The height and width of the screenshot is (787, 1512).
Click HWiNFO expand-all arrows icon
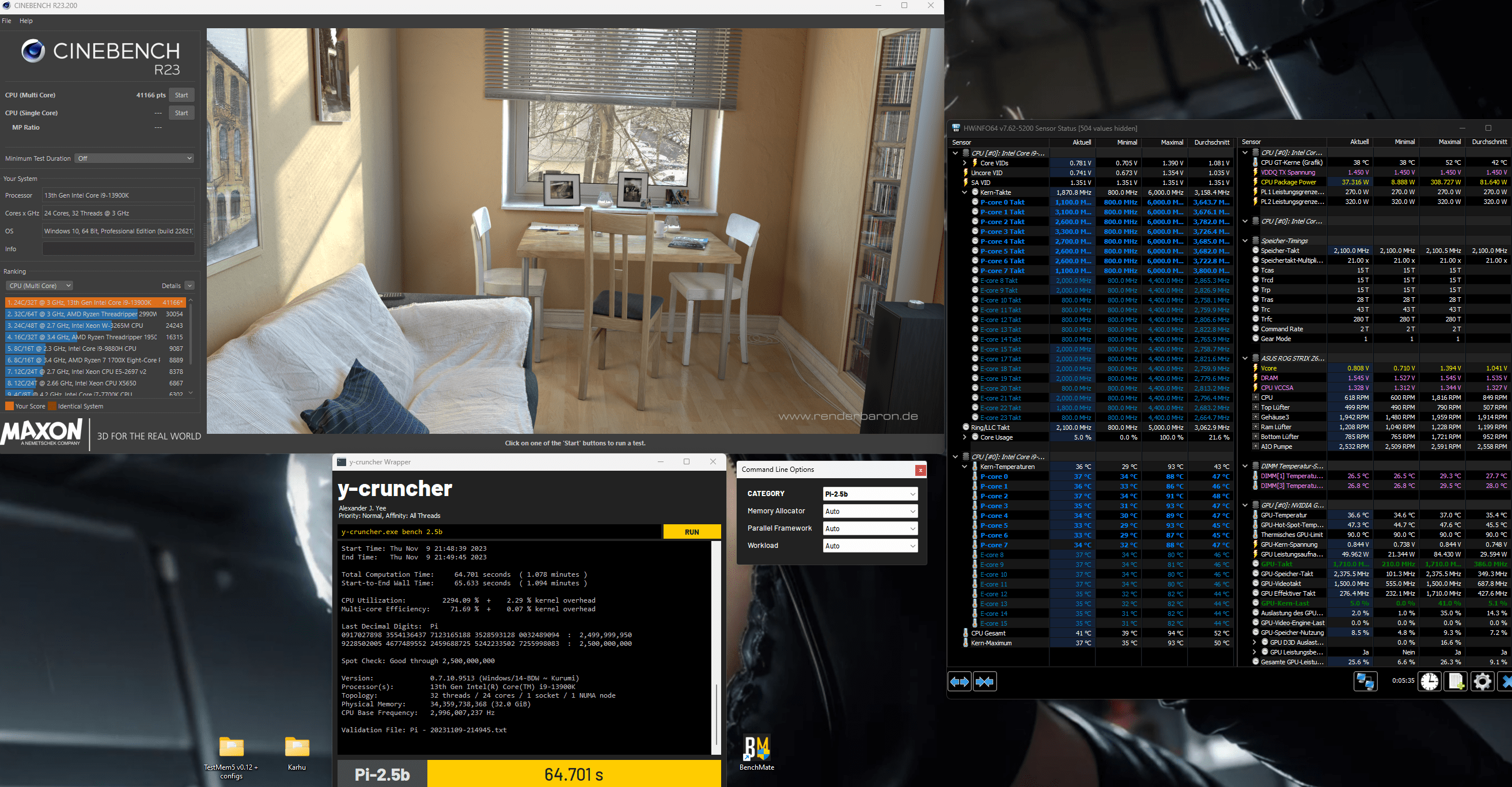click(x=960, y=682)
